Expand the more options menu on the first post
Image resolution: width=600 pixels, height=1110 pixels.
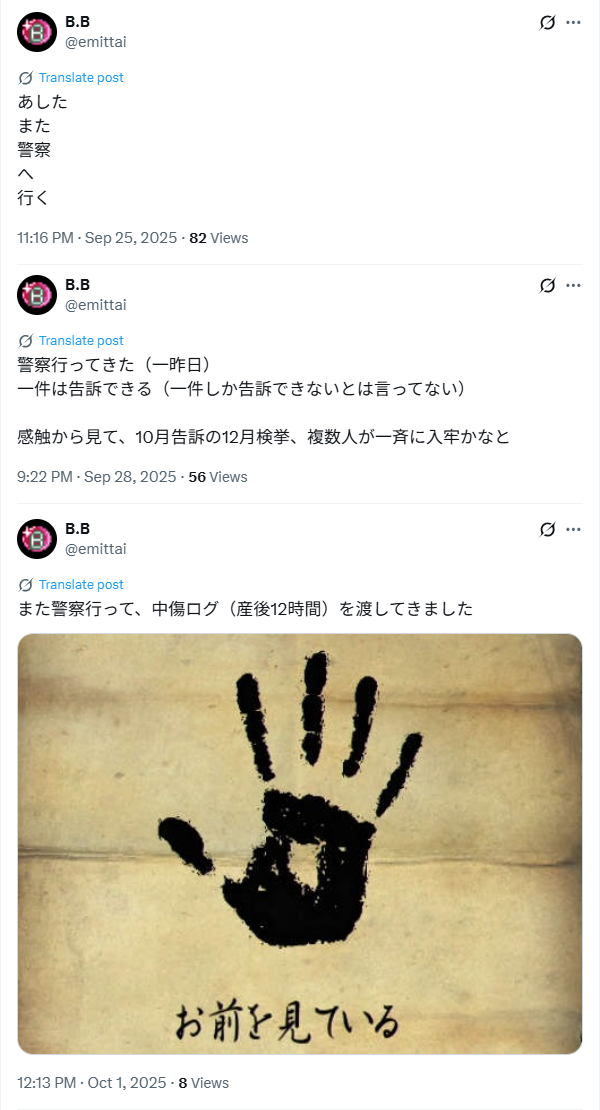coord(573,23)
